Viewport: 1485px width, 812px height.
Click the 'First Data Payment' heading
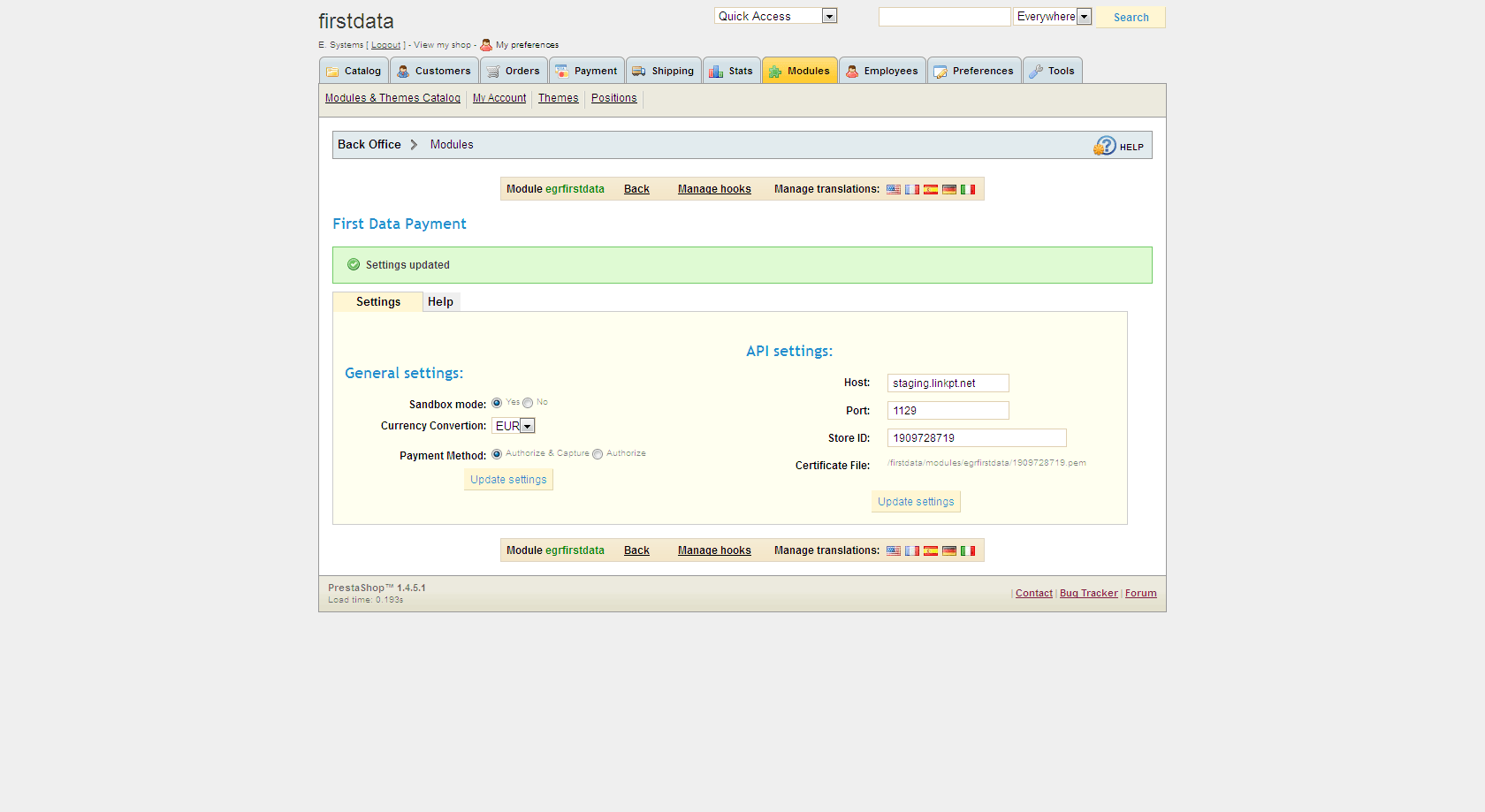coord(400,224)
